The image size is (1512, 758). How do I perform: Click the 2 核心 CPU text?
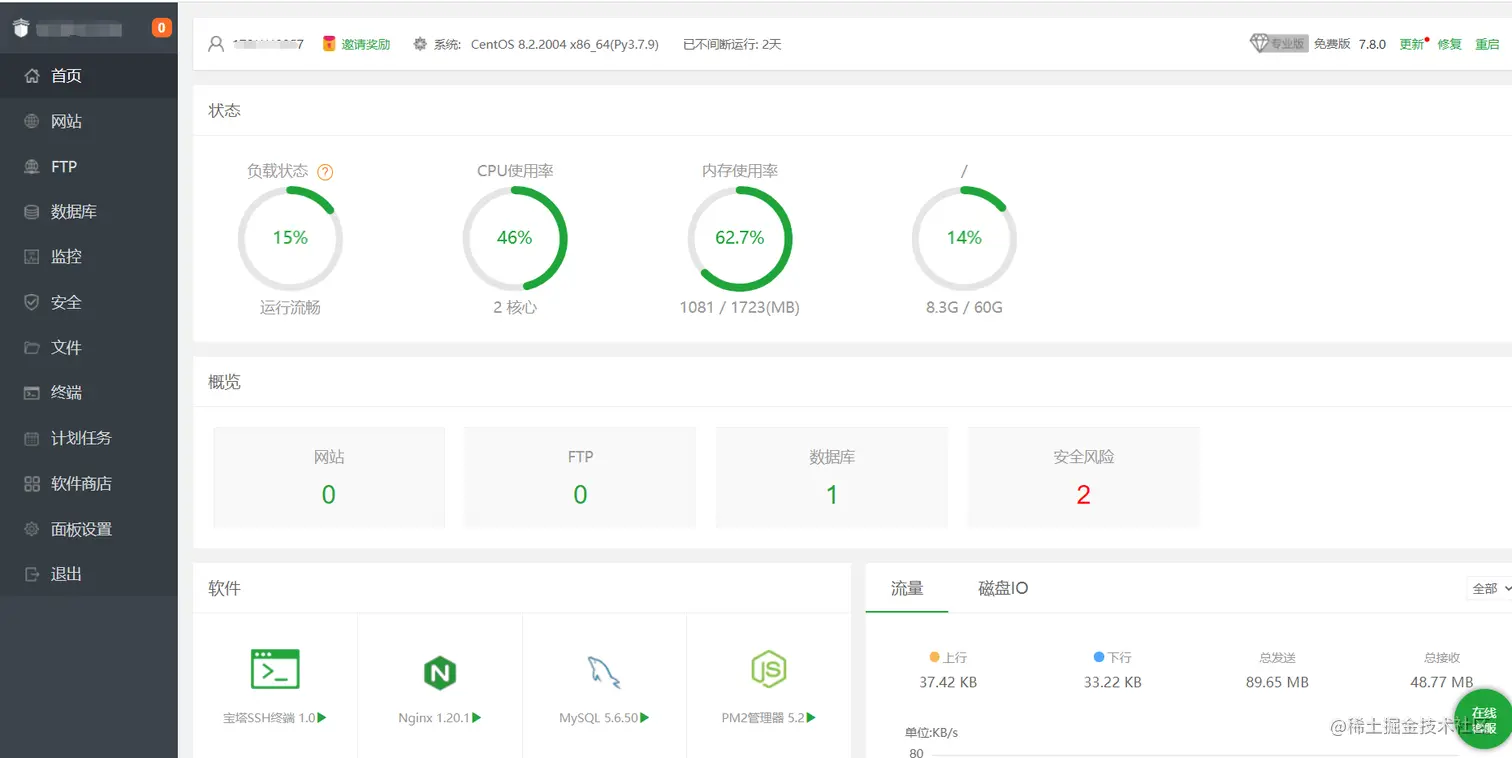(515, 308)
